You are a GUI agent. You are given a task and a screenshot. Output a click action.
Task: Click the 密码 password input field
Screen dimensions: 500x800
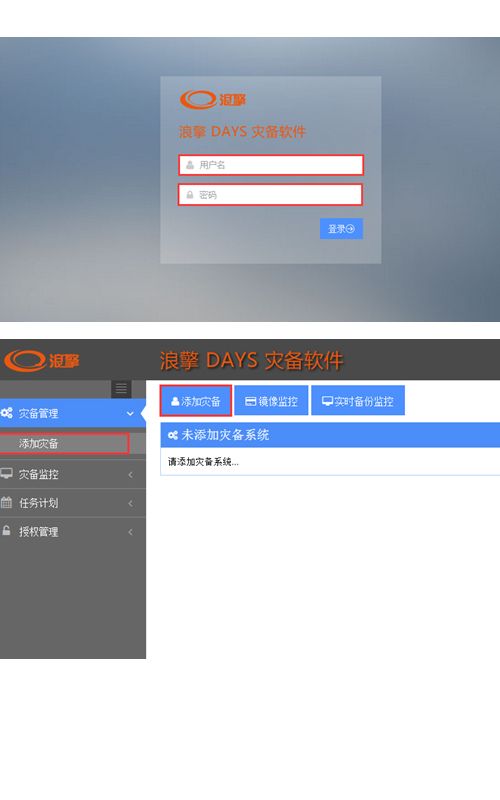pos(270,195)
